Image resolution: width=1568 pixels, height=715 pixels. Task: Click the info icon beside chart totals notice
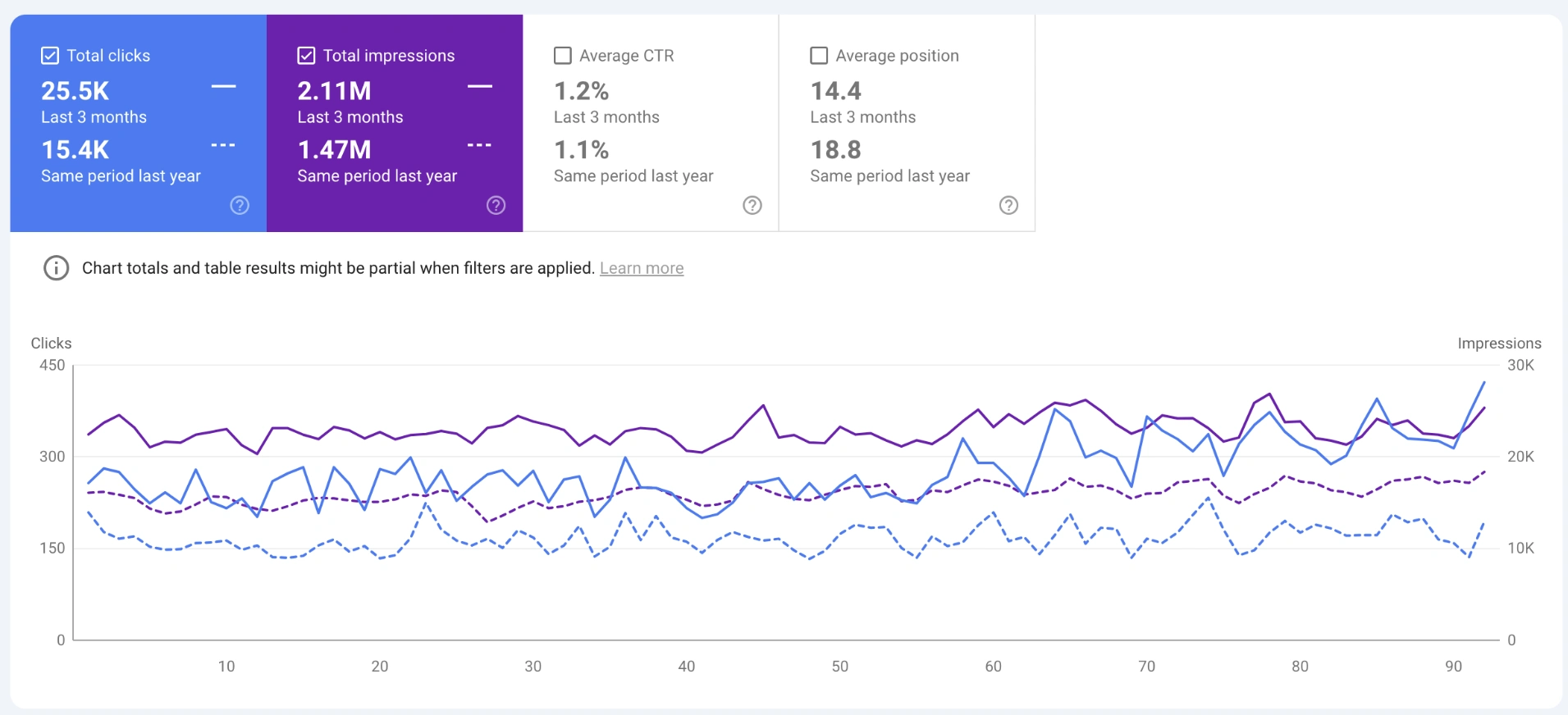(x=56, y=268)
